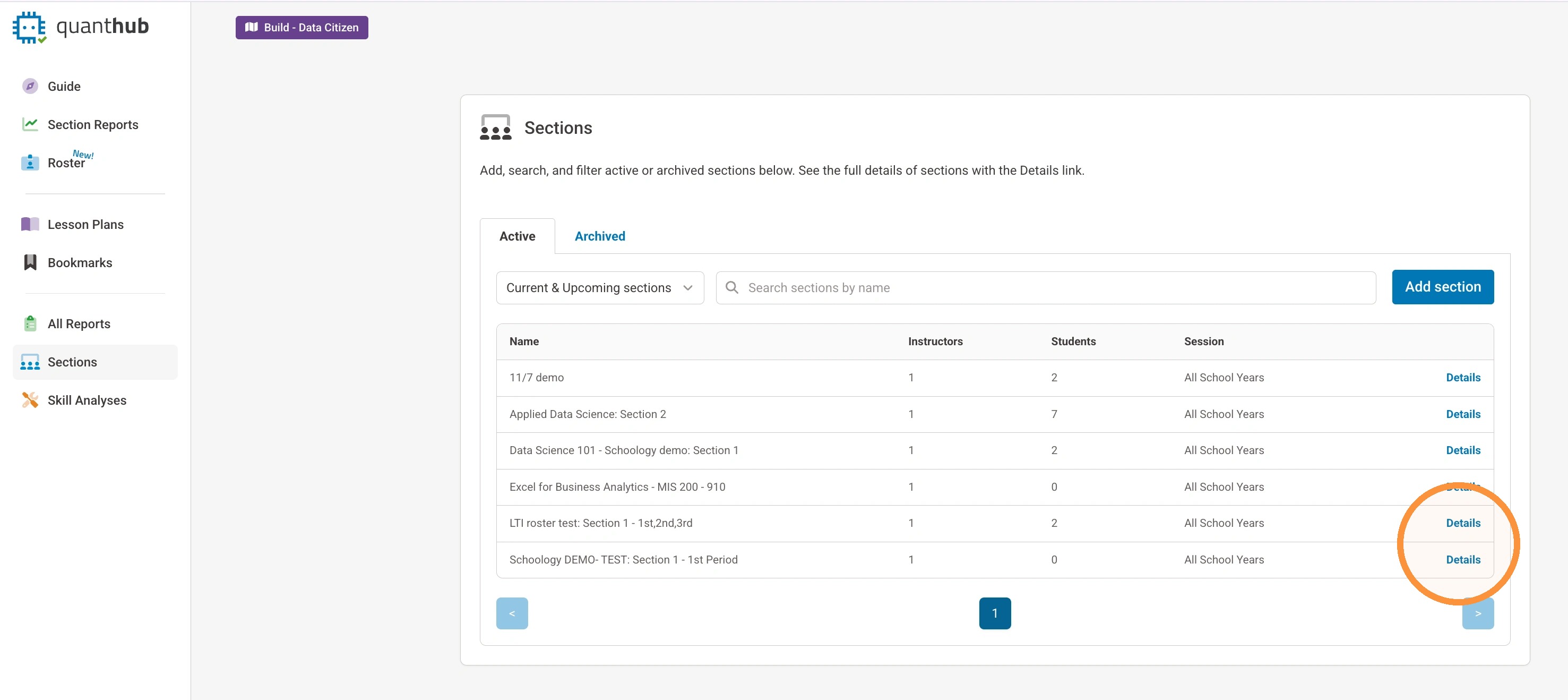1568x700 pixels.
Task: Go to next page arrow button
Action: tap(1478, 613)
